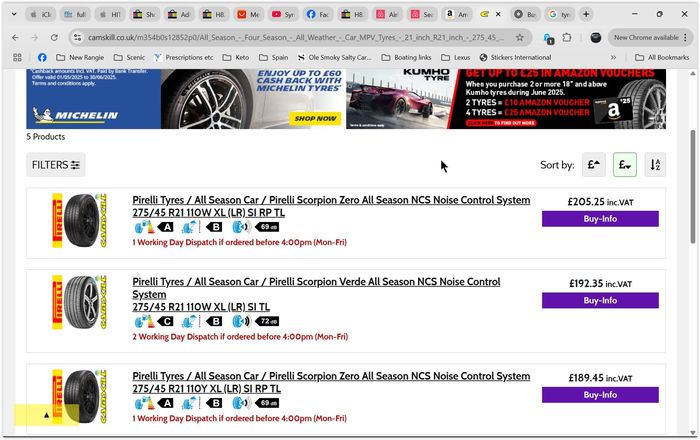View site information icon in address bar
The width and height of the screenshot is (700, 440).
(77, 37)
